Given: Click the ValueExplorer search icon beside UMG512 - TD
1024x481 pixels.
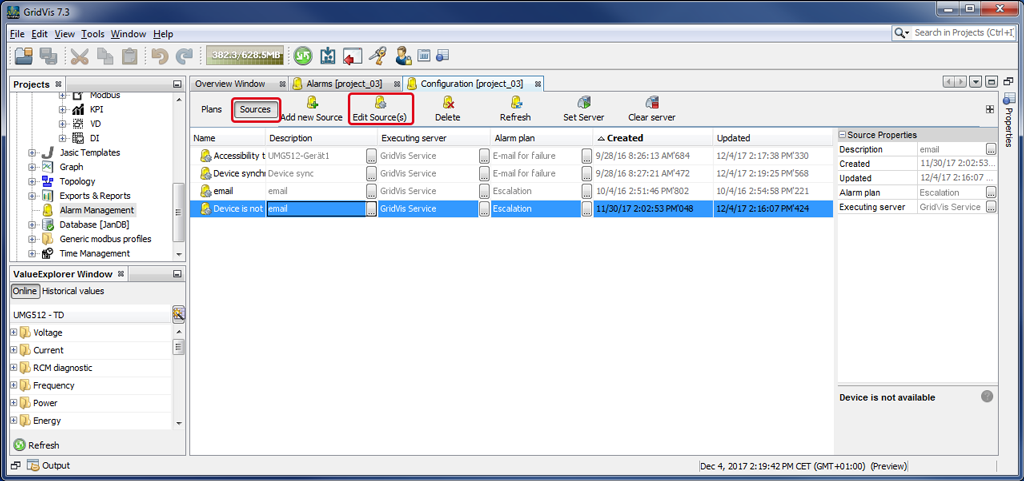Looking at the screenshot, I should (178, 314).
